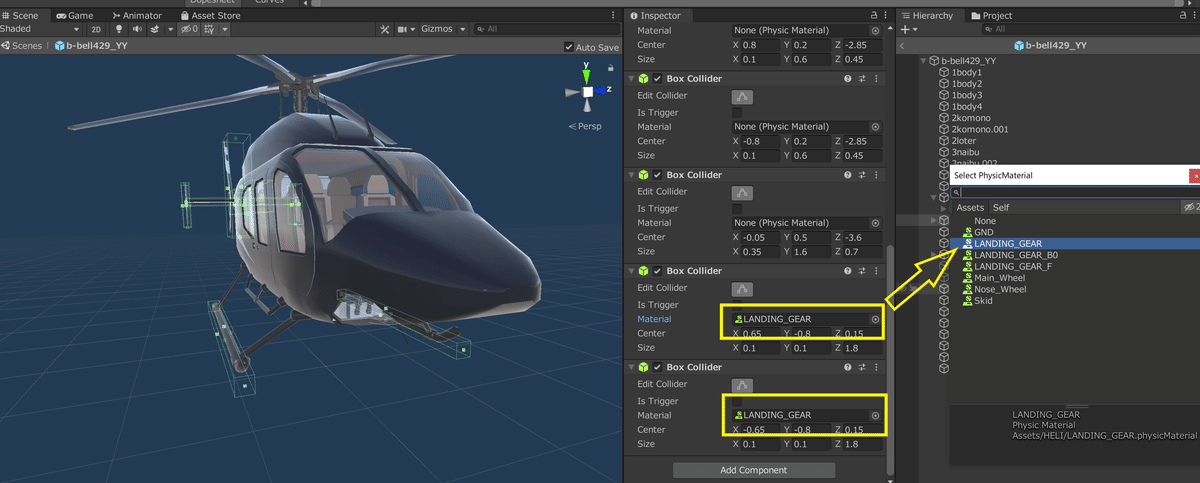Image resolution: width=1200 pixels, height=483 pixels.
Task: Open Gizmos dropdown menu
Action: click(444, 29)
